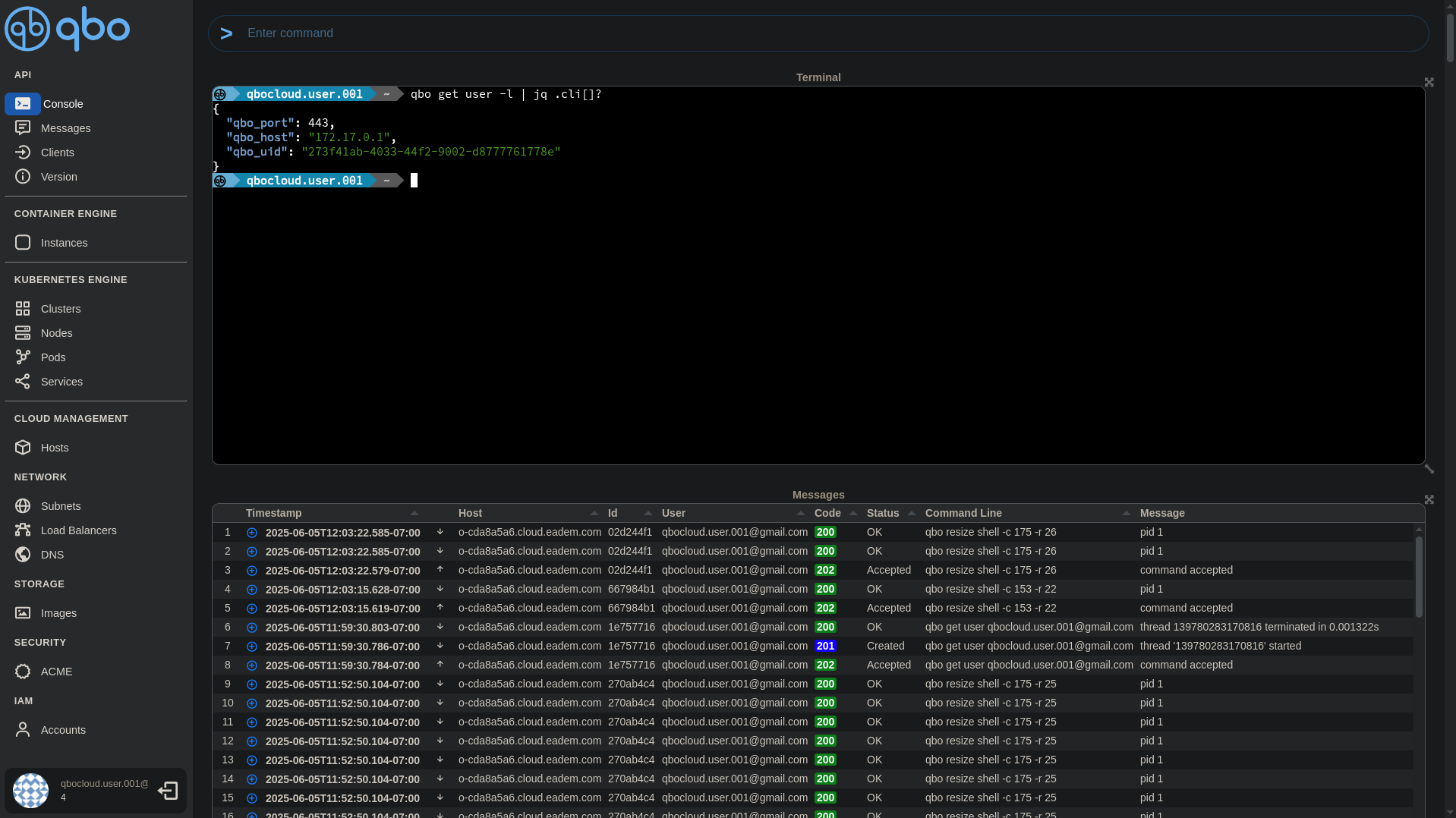Open Instances in Container Engine
The width and height of the screenshot is (1456, 818).
(23, 242)
